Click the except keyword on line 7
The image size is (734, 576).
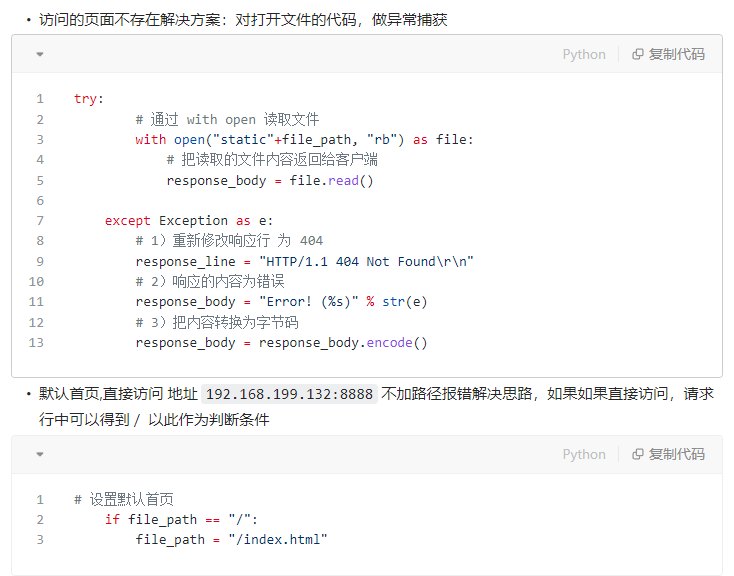tap(127, 221)
